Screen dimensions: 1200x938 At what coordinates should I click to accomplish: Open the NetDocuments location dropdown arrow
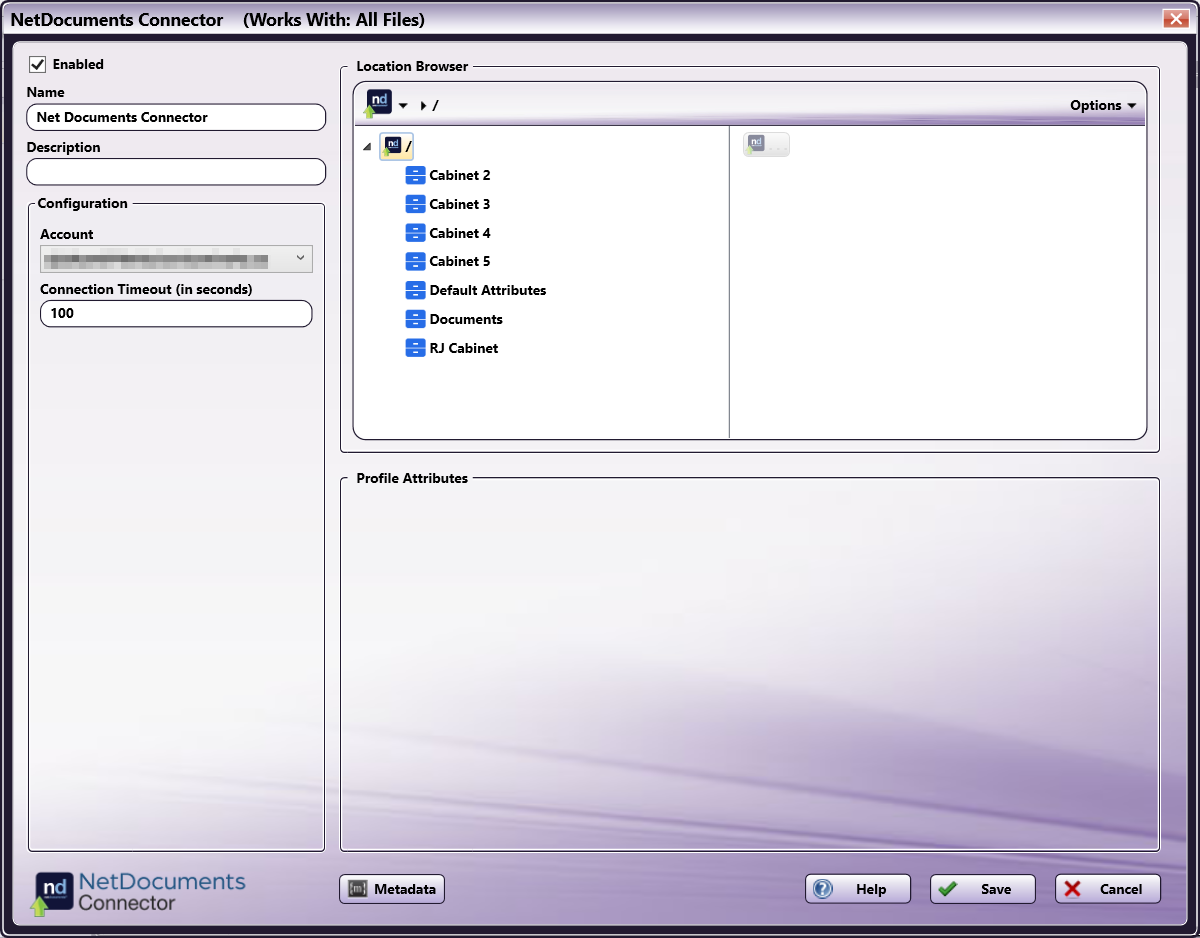click(x=403, y=106)
